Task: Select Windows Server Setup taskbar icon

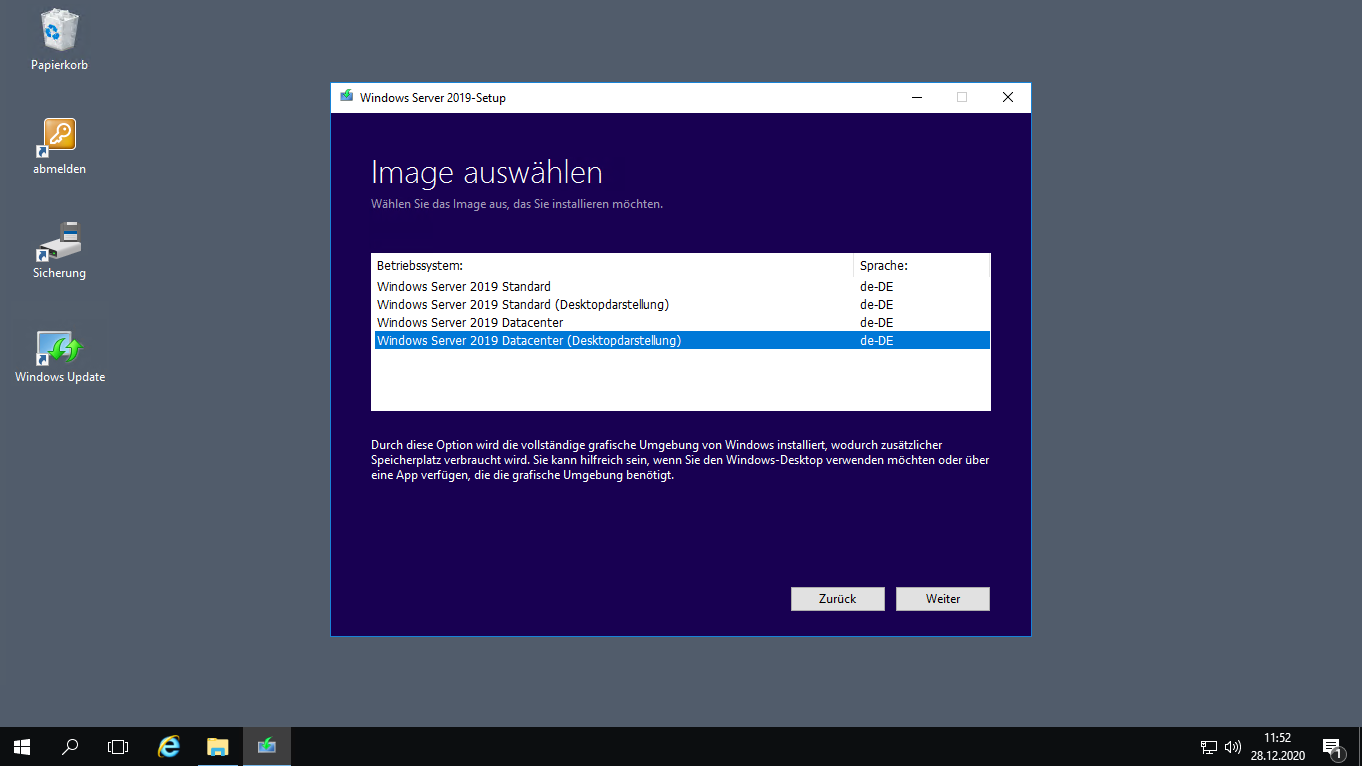Action: pyautogui.click(x=266, y=746)
